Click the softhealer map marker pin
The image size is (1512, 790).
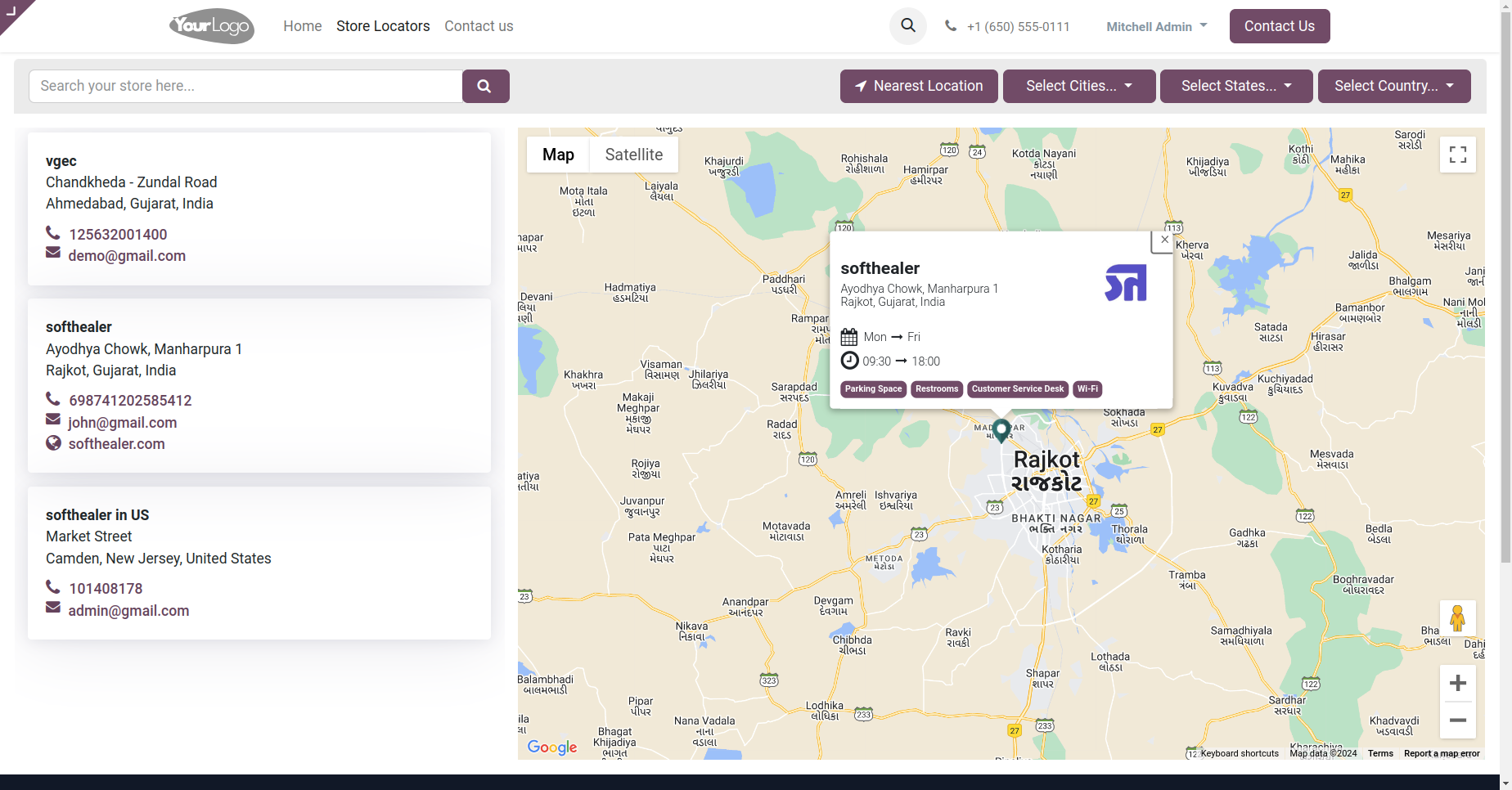point(1001,430)
